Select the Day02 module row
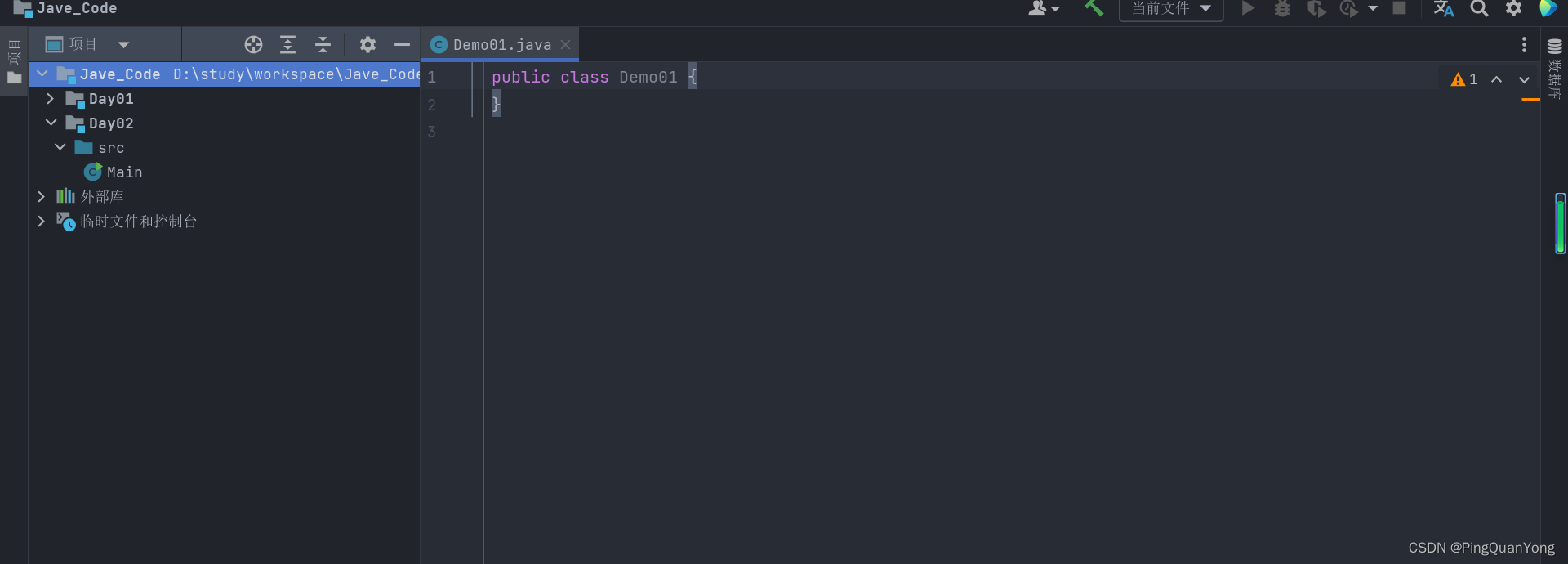Image resolution: width=1568 pixels, height=564 pixels. point(225,123)
